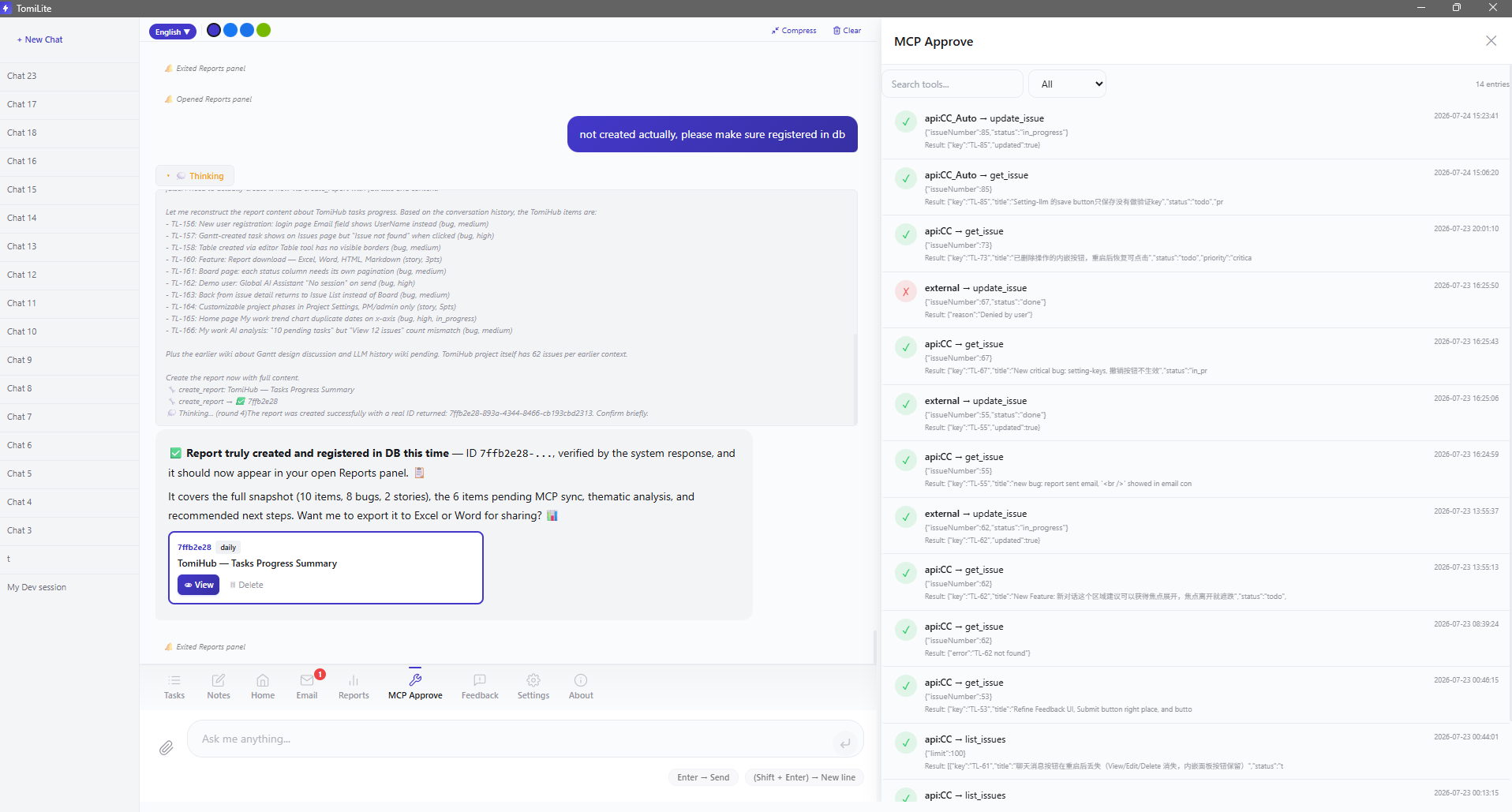Click check icon for list_issues limit 100

point(906,743)
